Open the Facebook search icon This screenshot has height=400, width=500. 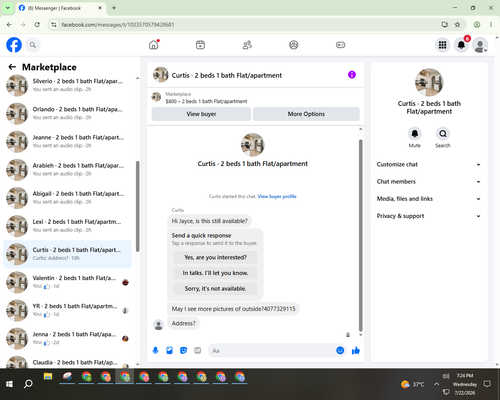click(33, 45)
